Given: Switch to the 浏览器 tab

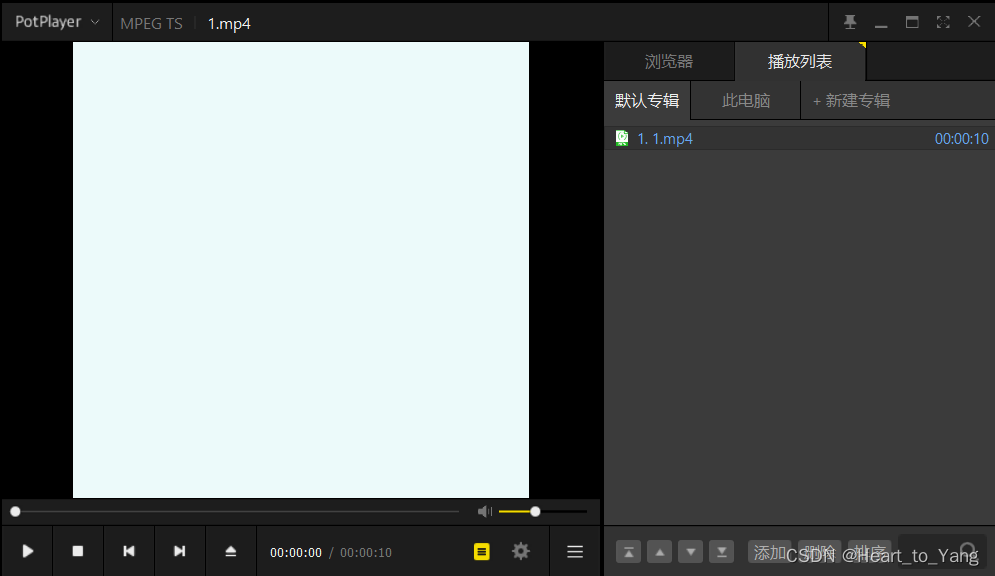Looking at the screenshot, I should (669, 62).
